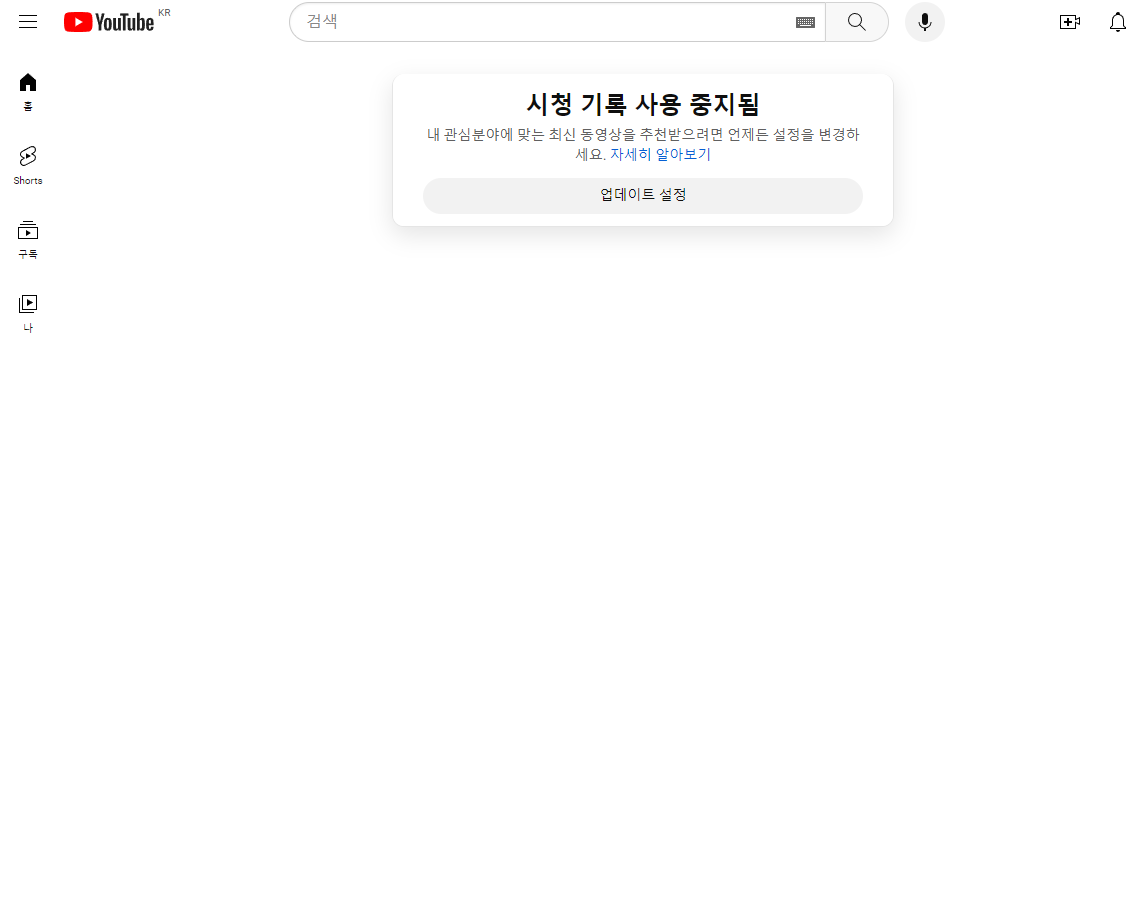
Task: Focus the 검색 search input field
Action: pyautogui.click(x=550, y=22)
